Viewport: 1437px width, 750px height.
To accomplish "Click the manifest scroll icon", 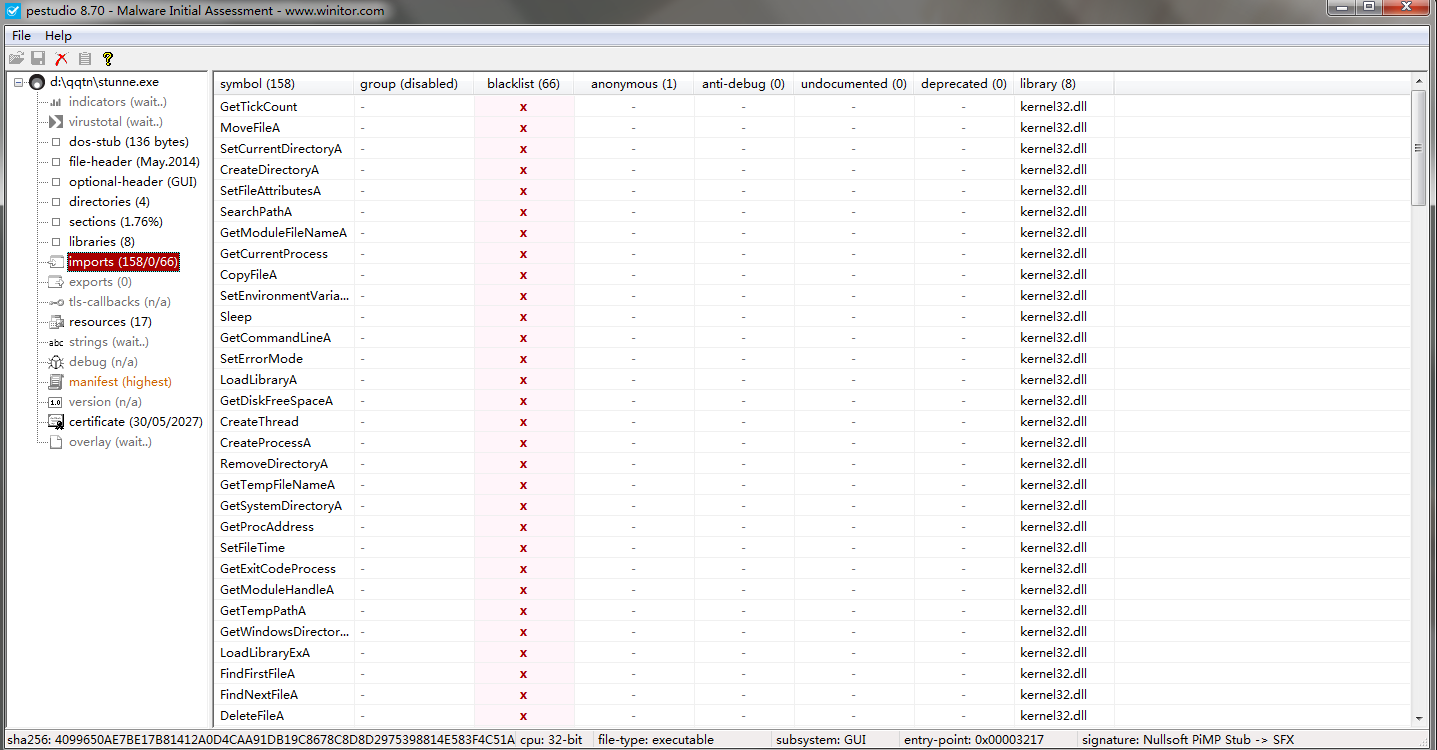I will click(x=56, y=382).
